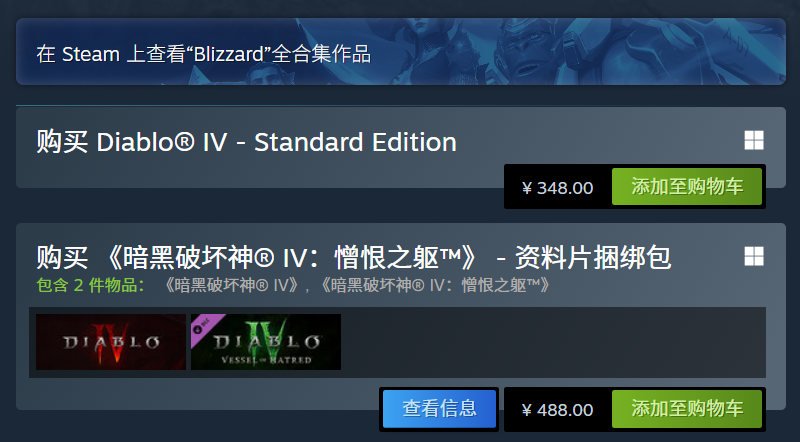Click the gorilla character artwork in the banner
The image size is (800, 442).
[531, 48]
